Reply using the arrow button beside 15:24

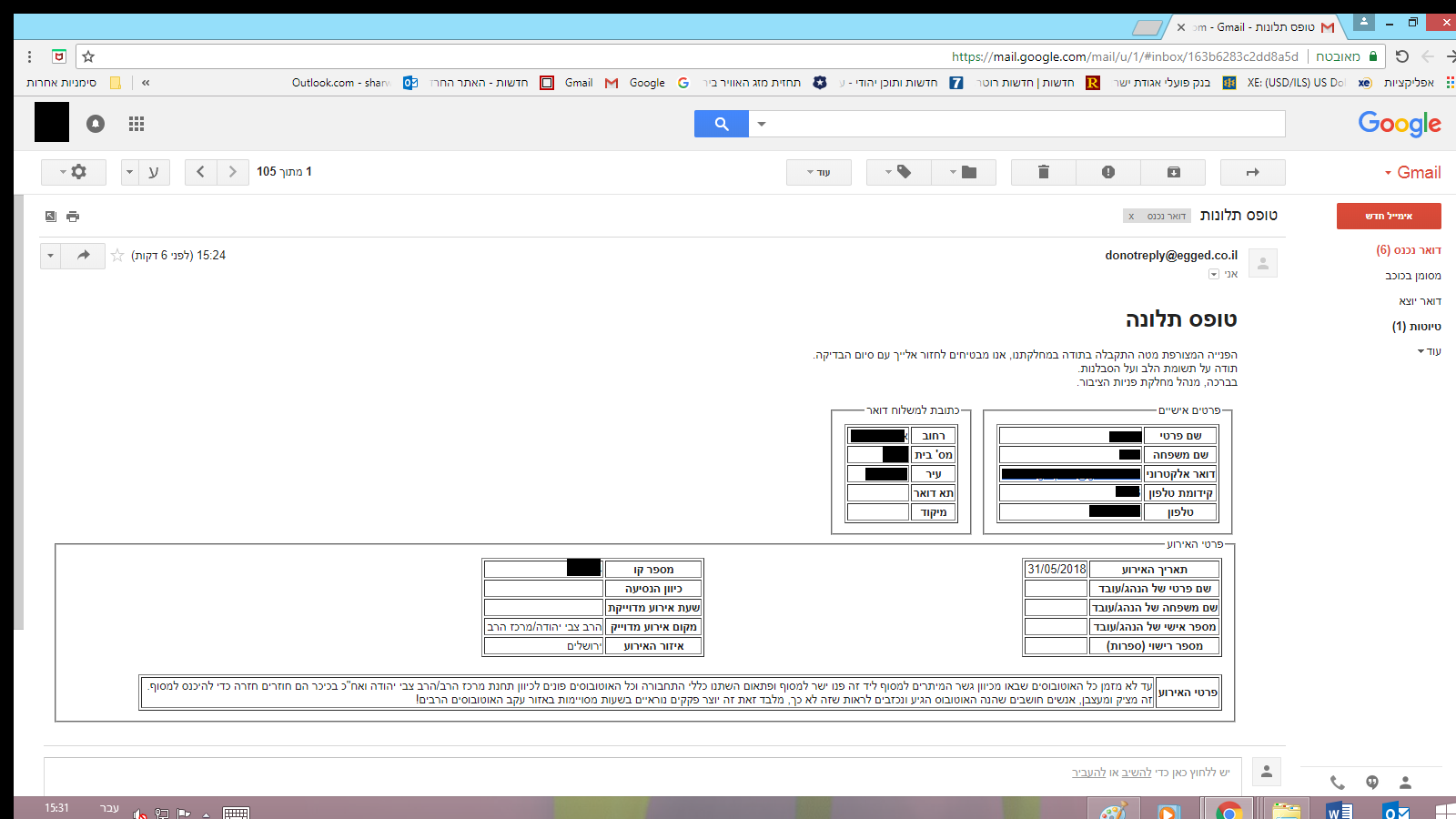point(83,256)
